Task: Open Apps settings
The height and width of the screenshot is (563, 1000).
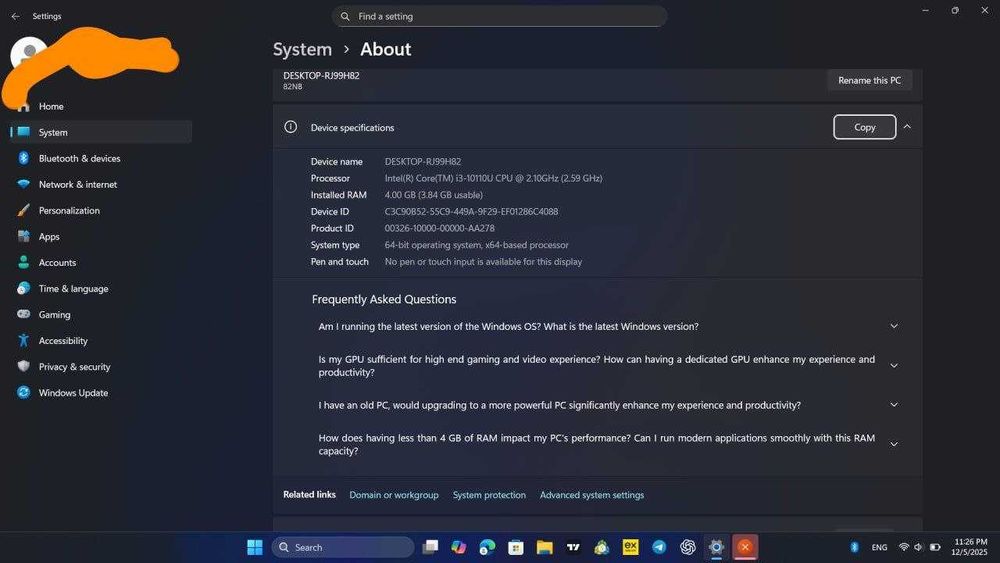Action: [x=101, y=237]
